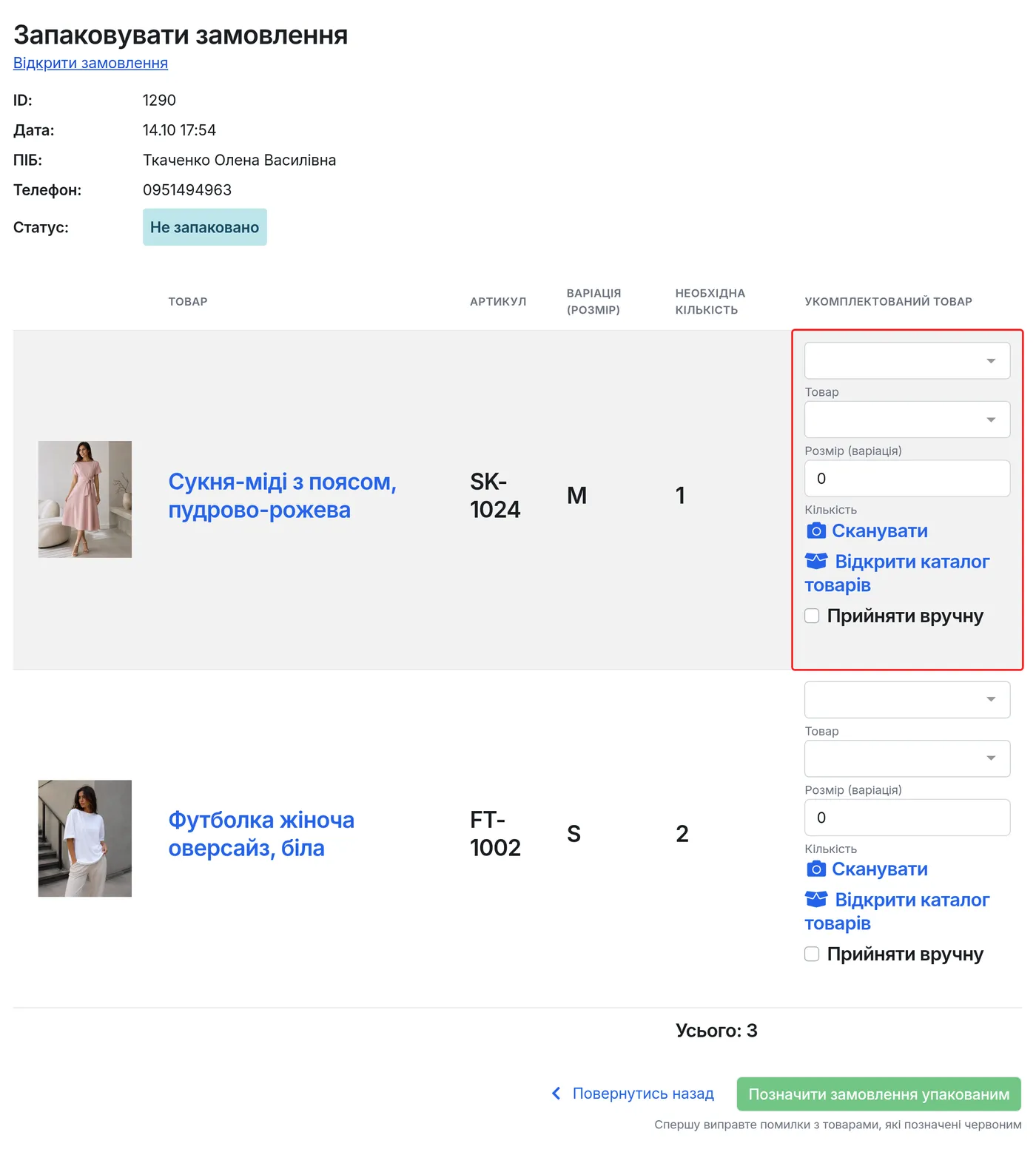This screenshot has height=1152, width=1036.
Task: Click Позначити замовлення упакованим button
Action: click(879, 1094)
